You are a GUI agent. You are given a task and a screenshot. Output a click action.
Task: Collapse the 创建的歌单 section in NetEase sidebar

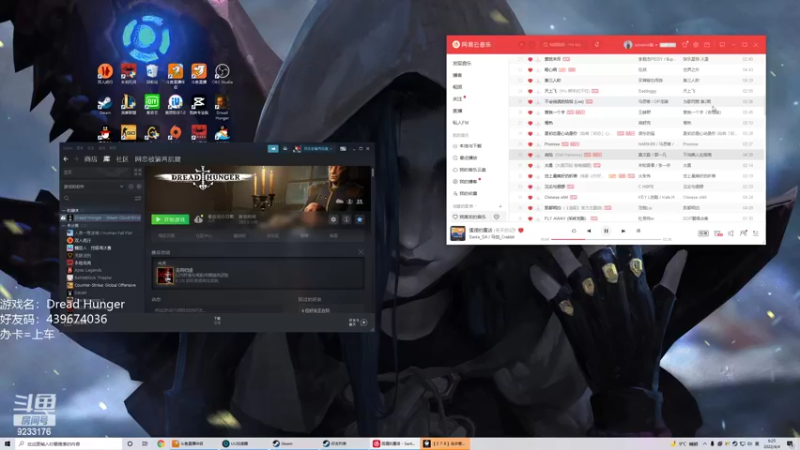(464, 206)
